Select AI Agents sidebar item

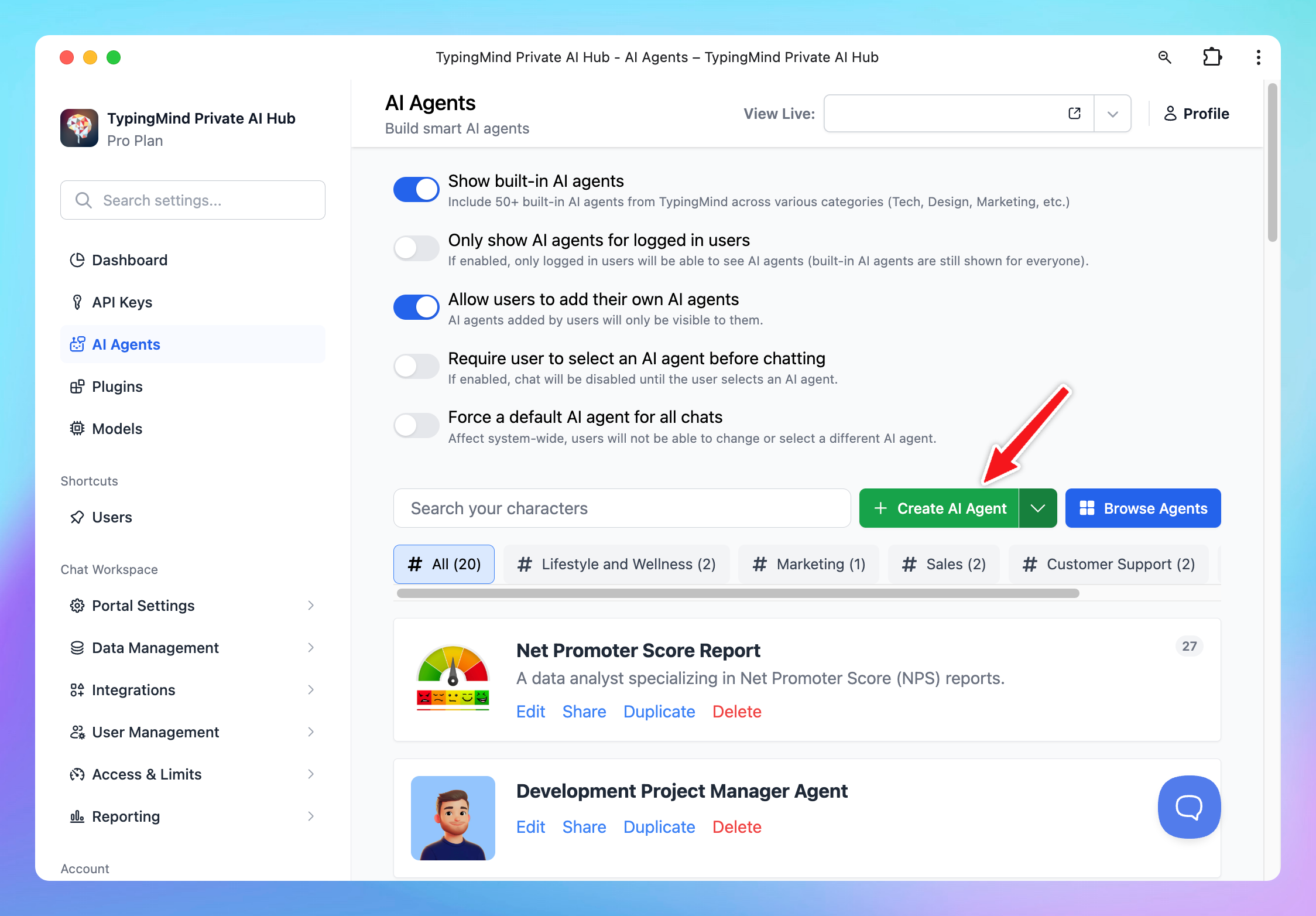tap(193, 344)
